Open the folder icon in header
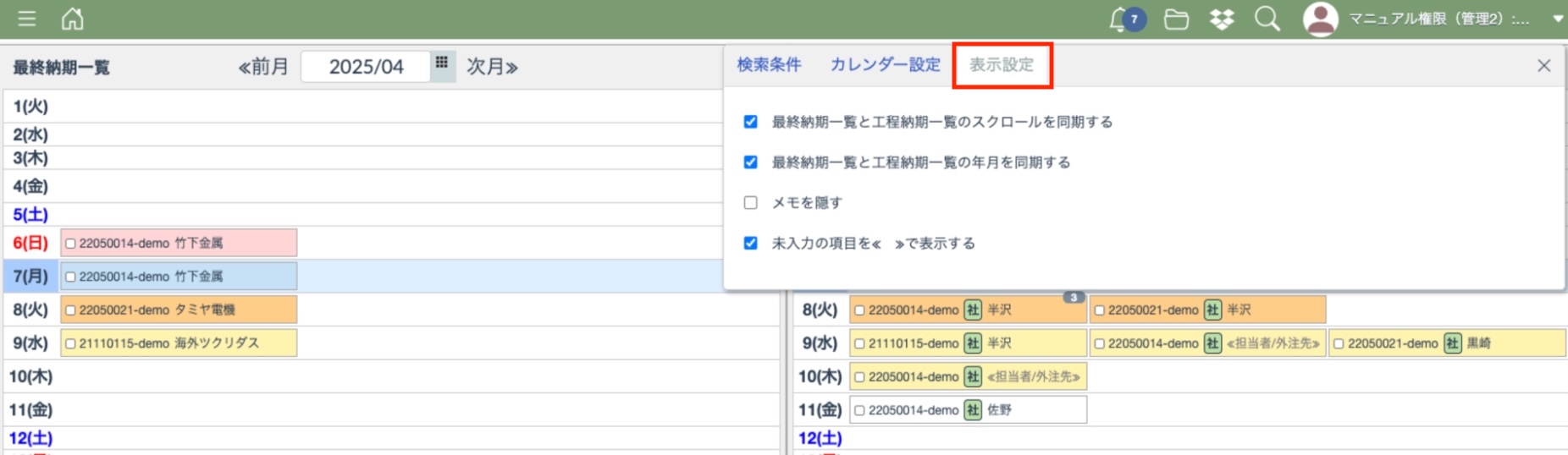Screen dimensions: 1568x455 tap(1176, 19)
